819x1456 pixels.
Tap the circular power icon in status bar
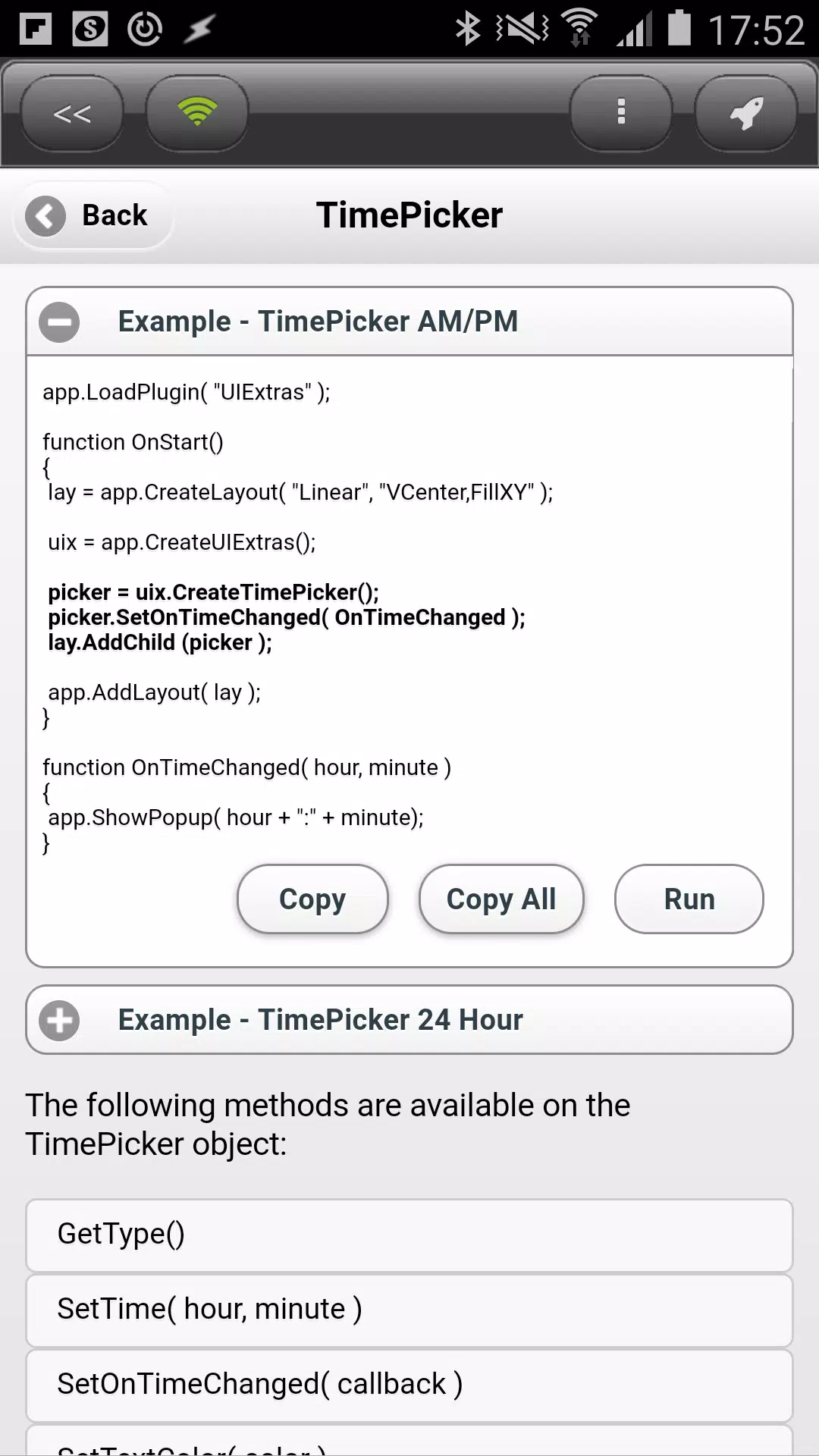[x=145, y=30]
